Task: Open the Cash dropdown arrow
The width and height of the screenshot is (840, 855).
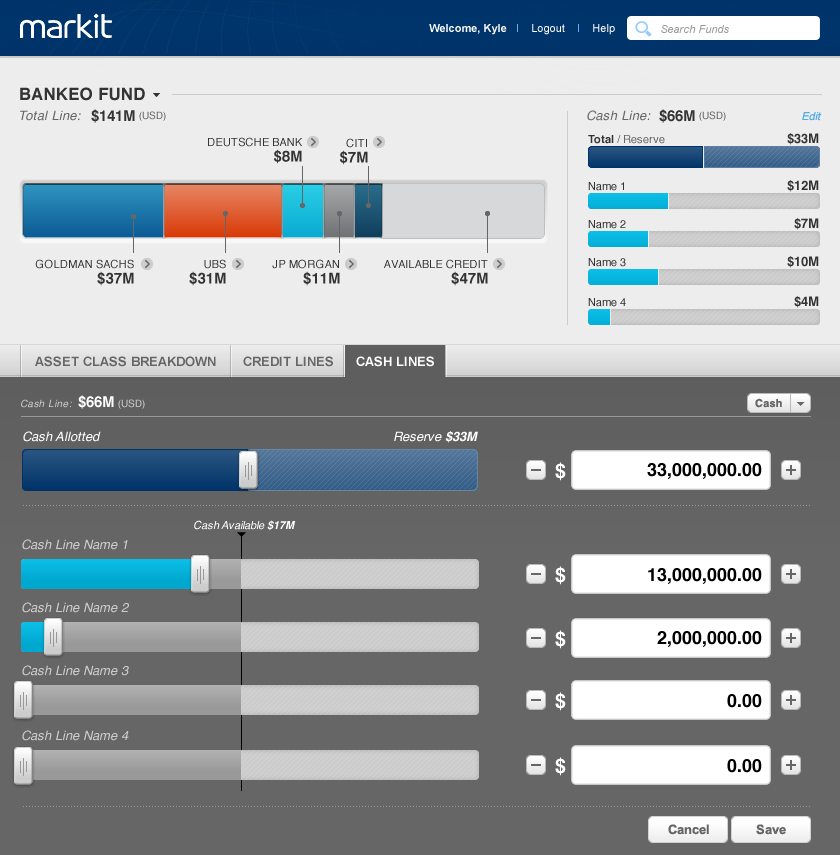Action: pos(801,404)
